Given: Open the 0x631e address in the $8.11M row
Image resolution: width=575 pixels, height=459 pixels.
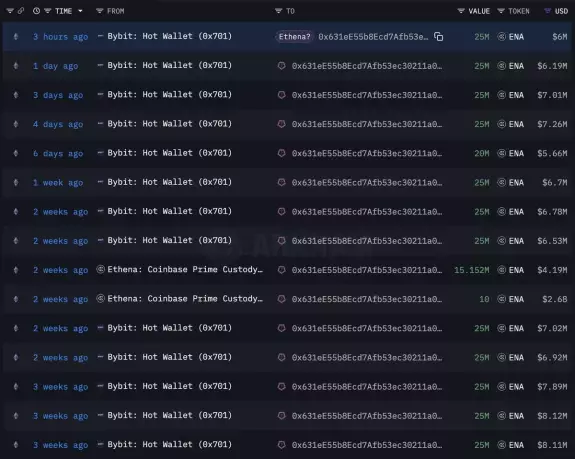Looking at the screenshot, I should [x=367, y=445].
